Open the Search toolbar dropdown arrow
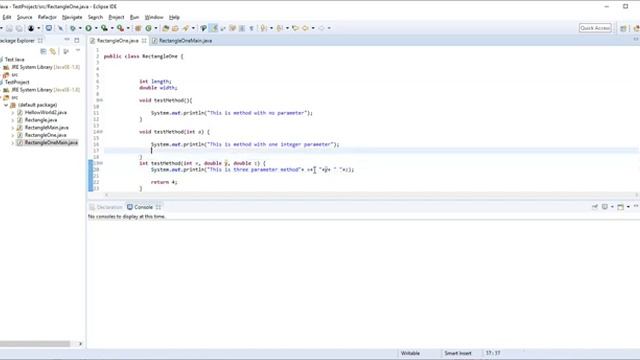 click(x=193, y=28)
